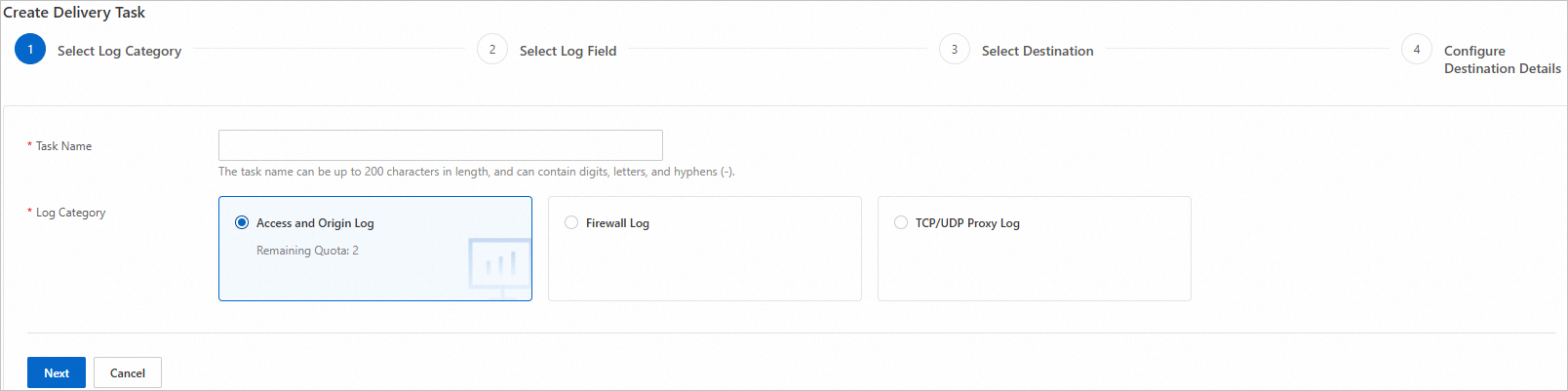This screenshot has height=391, width=1568.
Task: Select the Firewall Log radio button
Action: [x=571, y=222]
